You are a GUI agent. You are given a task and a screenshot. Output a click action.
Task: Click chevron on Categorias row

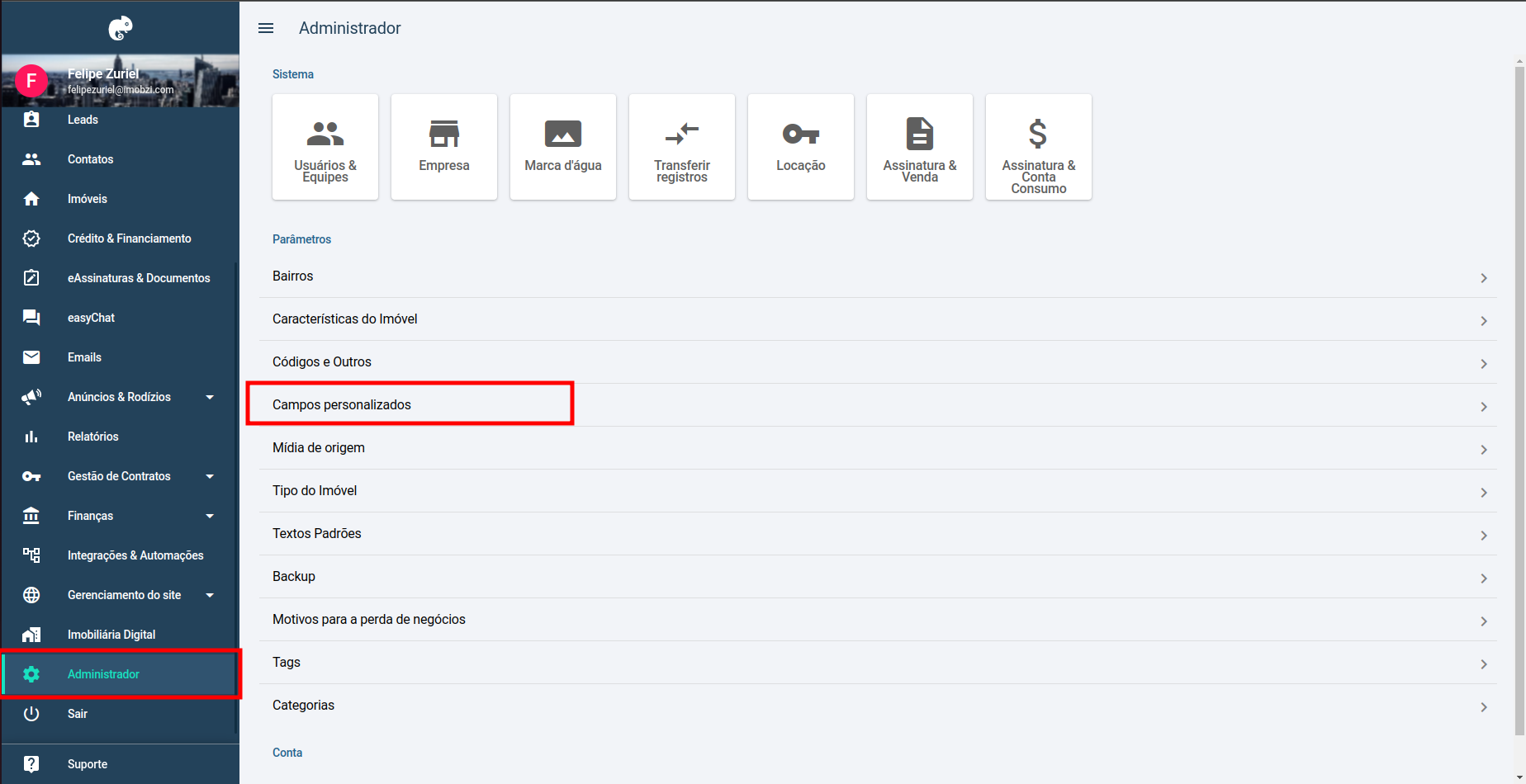click(x=1484, y=707)
